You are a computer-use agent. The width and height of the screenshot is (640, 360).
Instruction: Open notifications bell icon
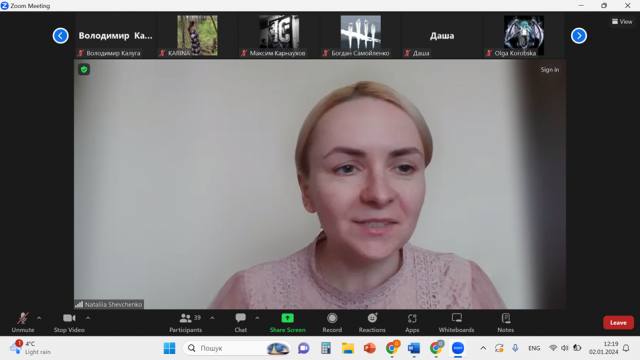click(x=626, y=348)
